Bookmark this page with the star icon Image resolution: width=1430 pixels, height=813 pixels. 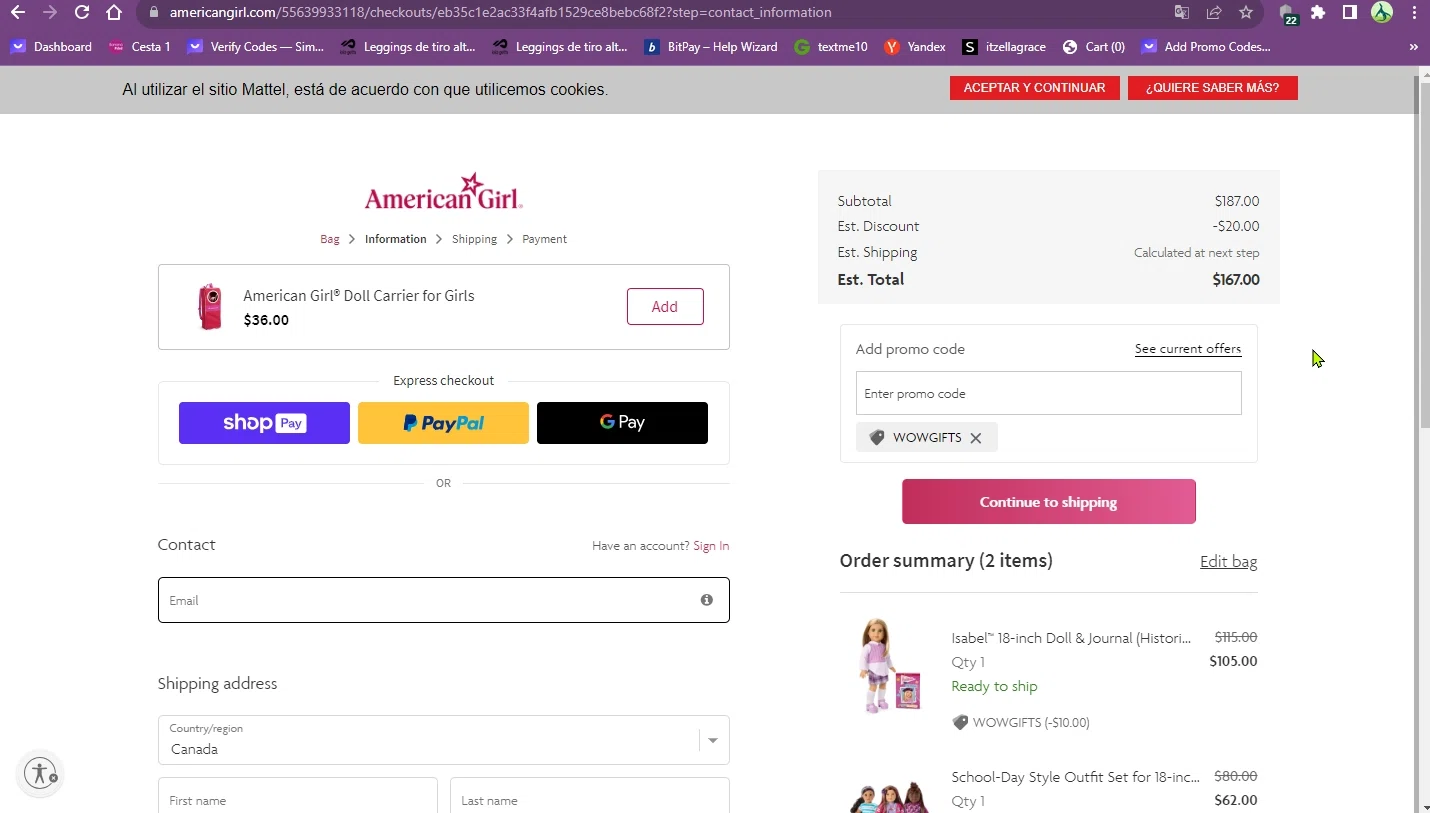point(1246,13)
